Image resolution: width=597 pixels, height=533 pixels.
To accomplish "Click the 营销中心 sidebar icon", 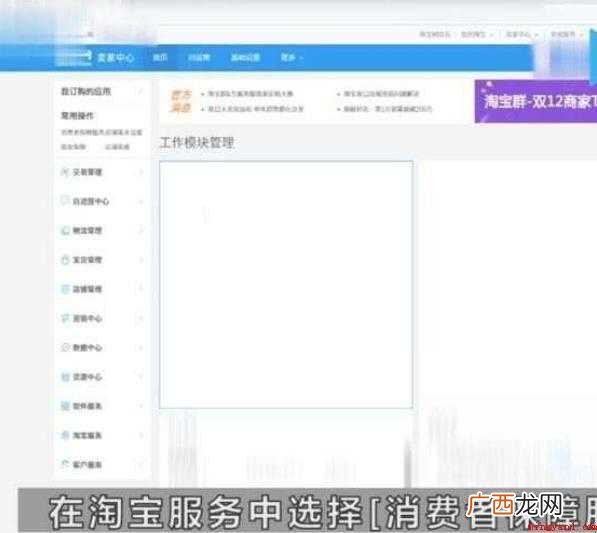I will click(65, 318).
